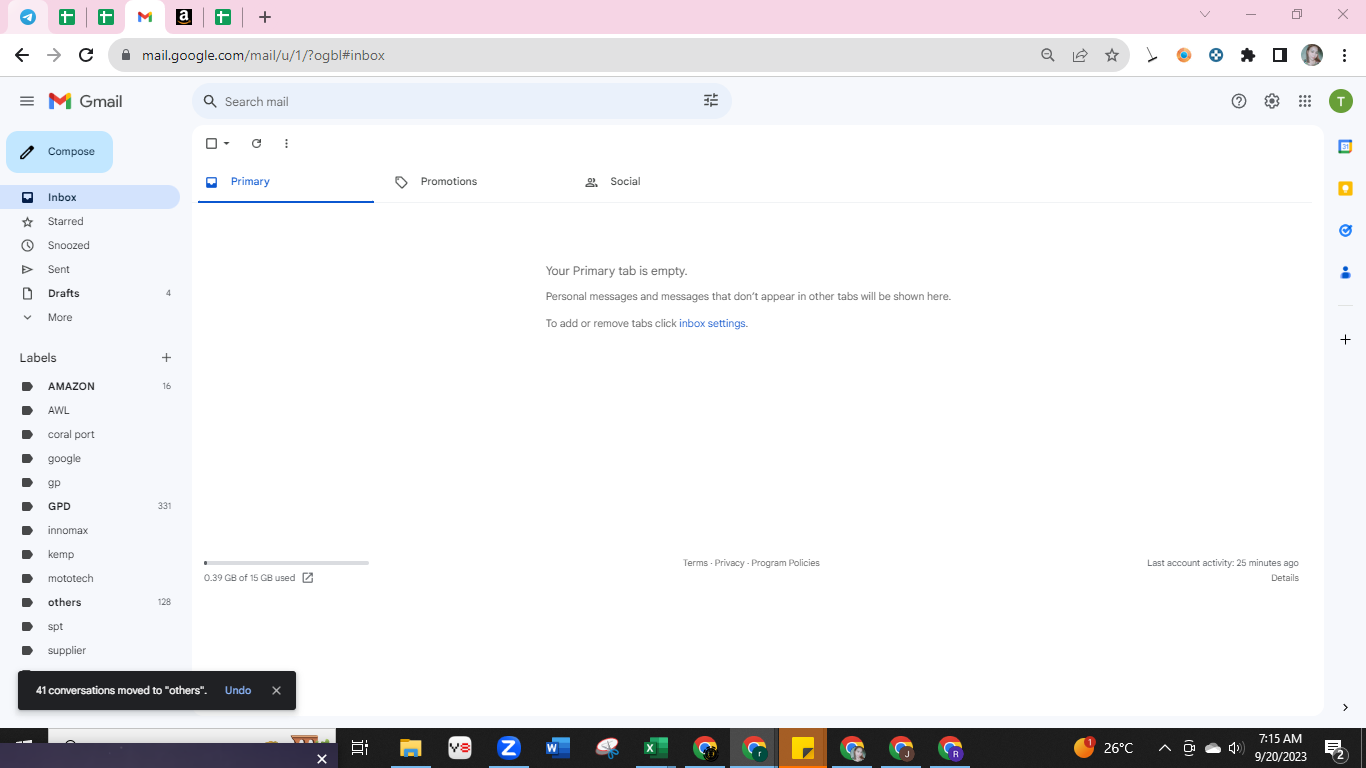Open the innomax label
The image size is (1366, 768).
pos(90,530)
